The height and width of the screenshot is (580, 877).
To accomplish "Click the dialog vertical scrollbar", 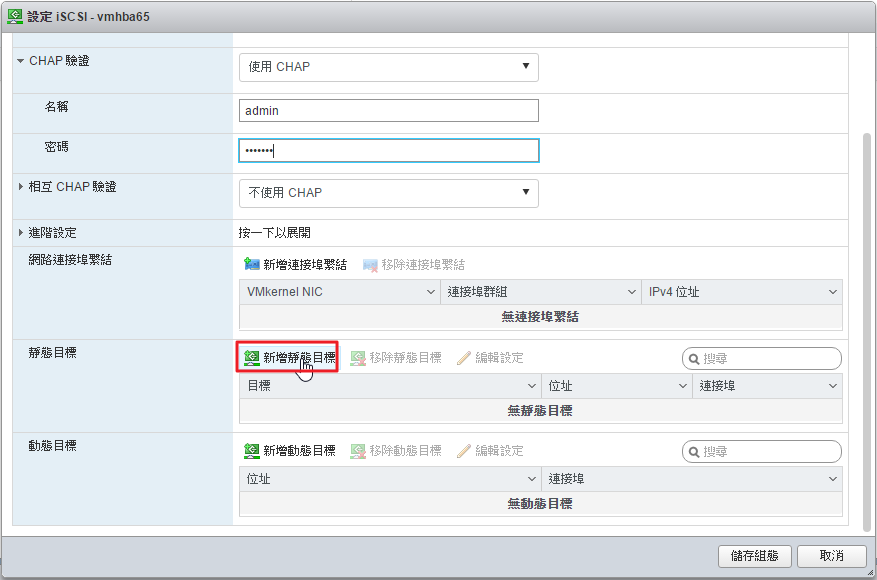I will click(867, 332).
